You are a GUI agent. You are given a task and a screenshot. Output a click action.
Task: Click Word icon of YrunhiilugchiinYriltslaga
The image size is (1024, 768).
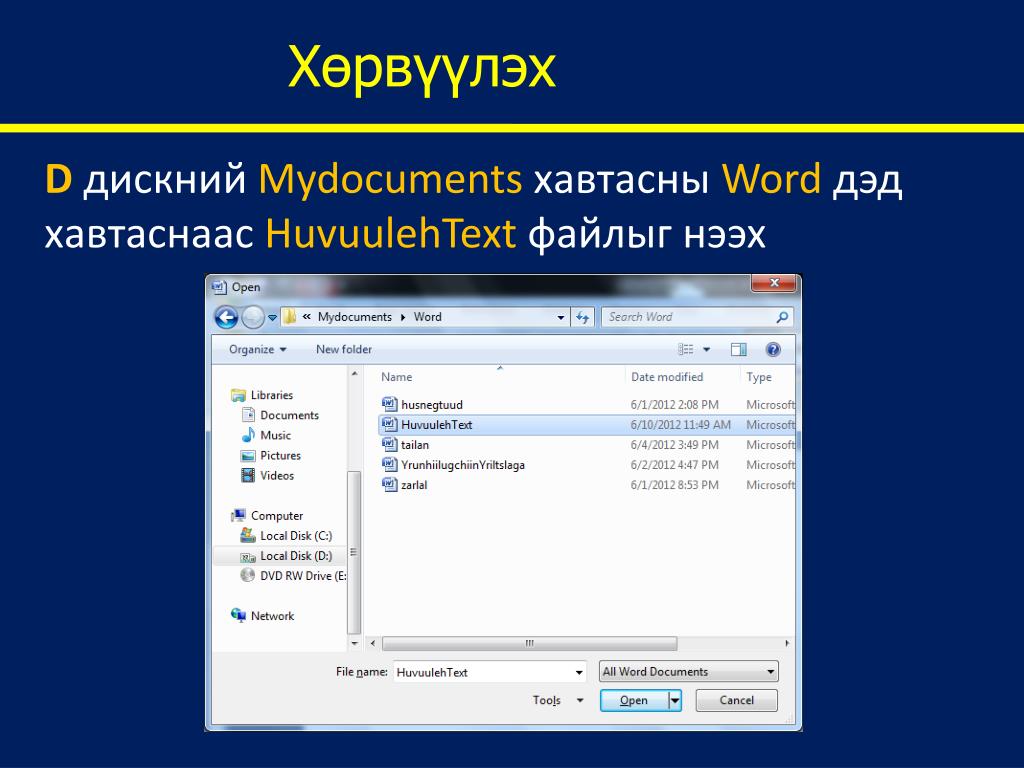click(390, 465)
